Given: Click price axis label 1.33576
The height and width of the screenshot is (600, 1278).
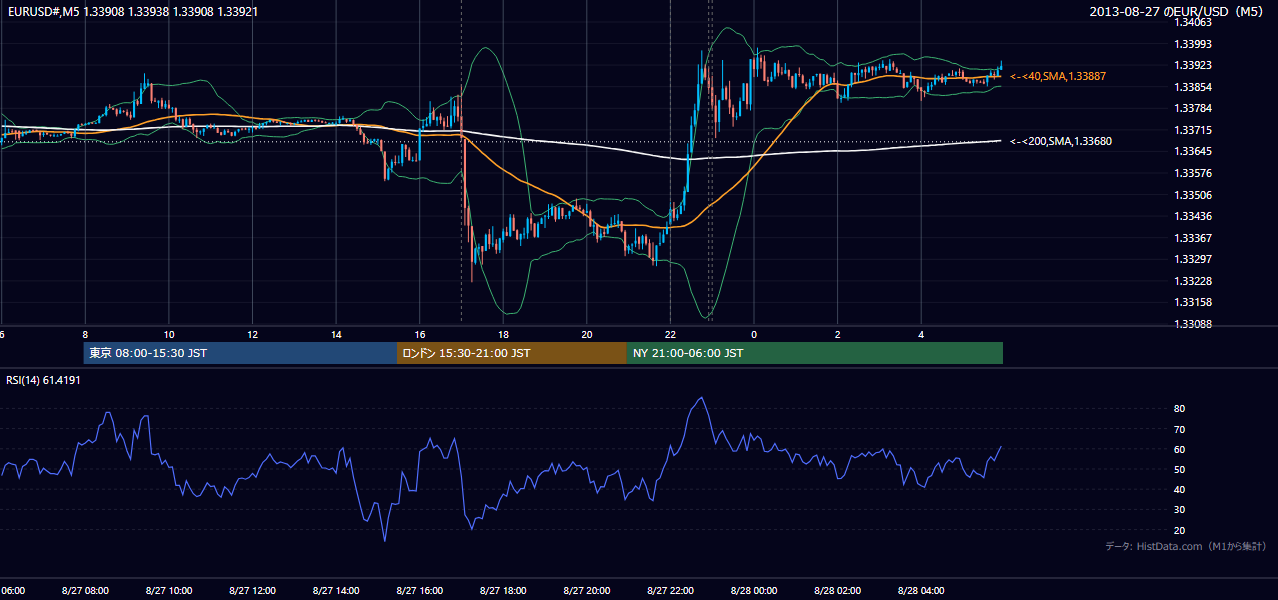Looking at the screenshot, I should point(1193,173).
